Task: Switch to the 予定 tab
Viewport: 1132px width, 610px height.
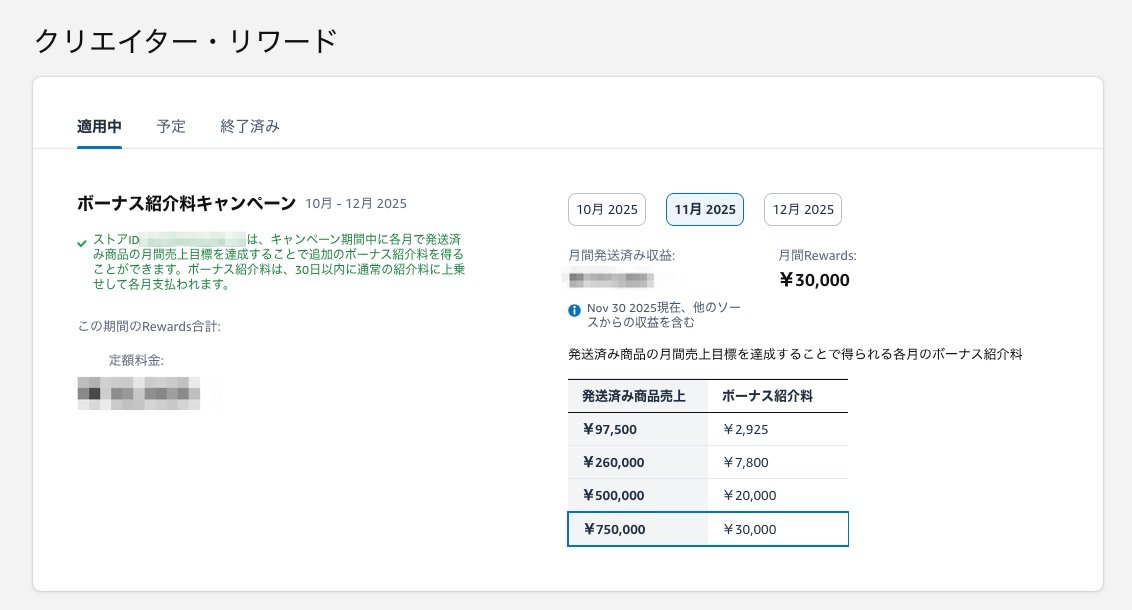Action: (x=170, y=126)
